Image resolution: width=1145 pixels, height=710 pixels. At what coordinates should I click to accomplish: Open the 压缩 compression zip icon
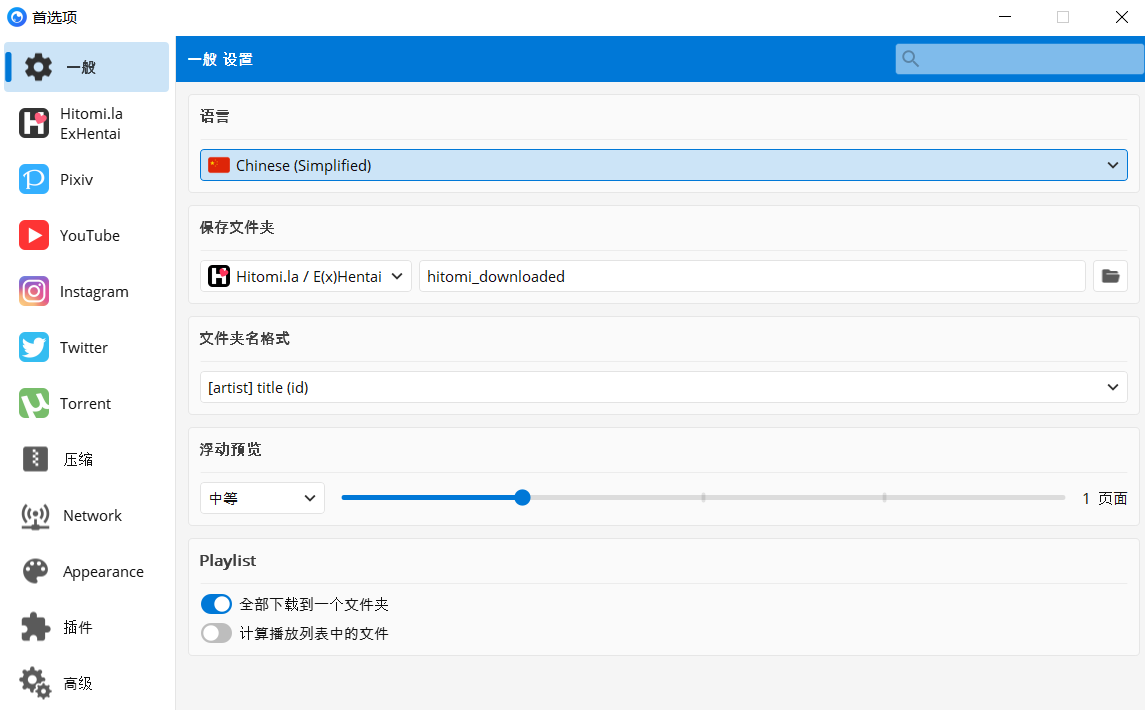click(35, 459)
